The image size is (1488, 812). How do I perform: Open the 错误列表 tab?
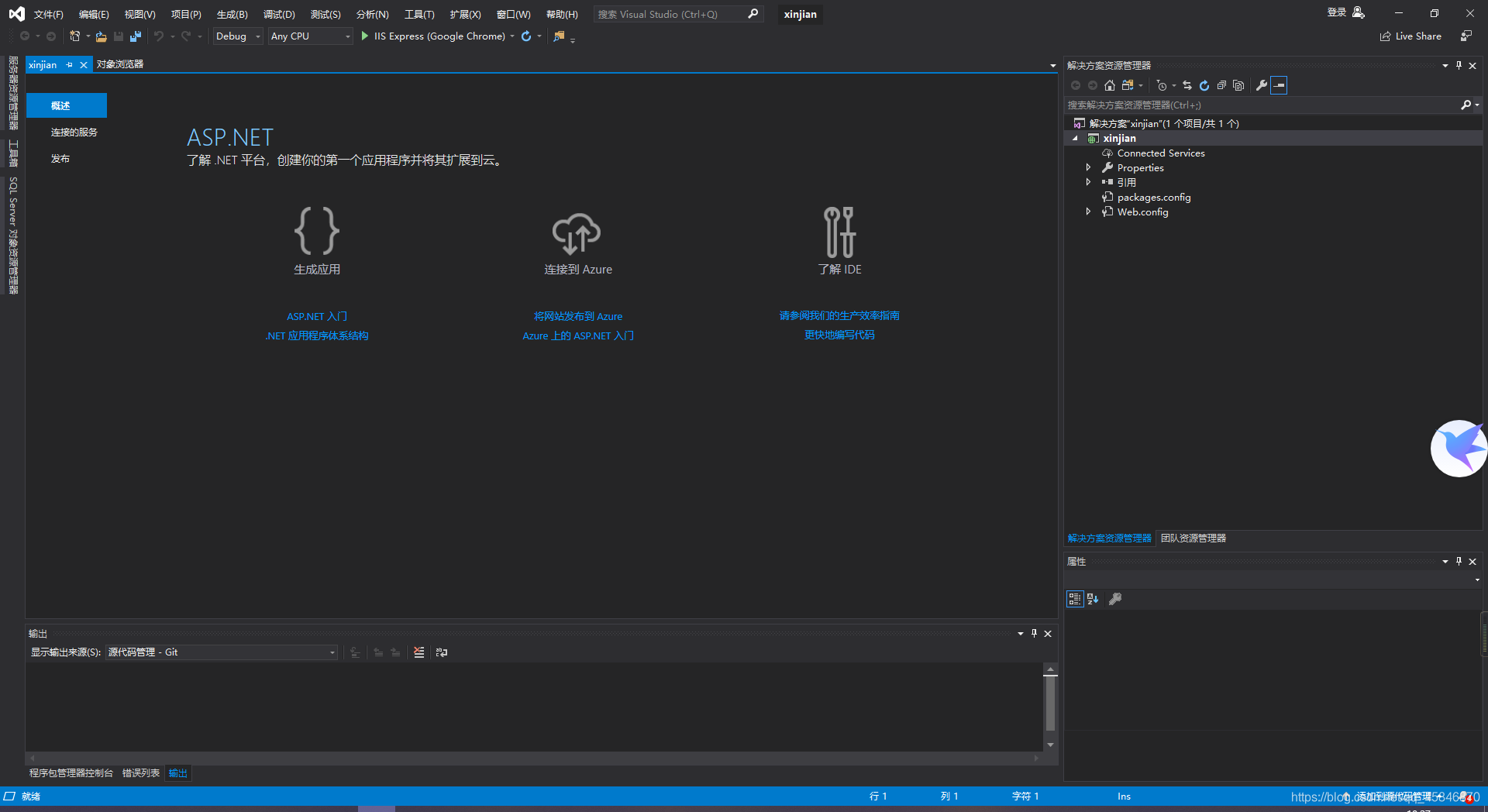coord(141,773)
